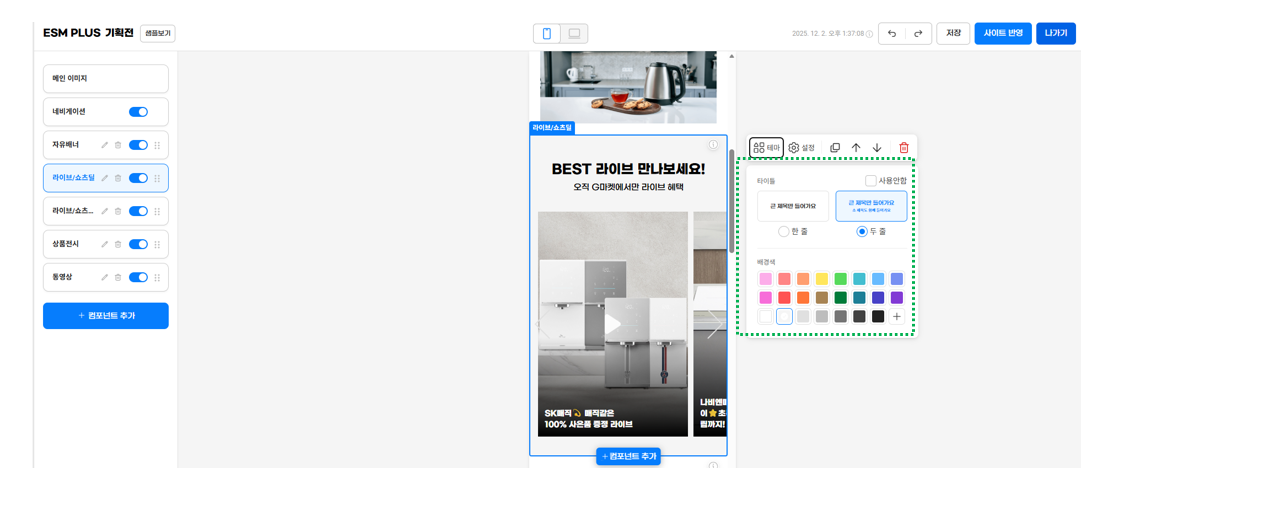This screenshot has height=527, width=1271.
Task: Click the 나가기 button
Action: point(1056,33)
